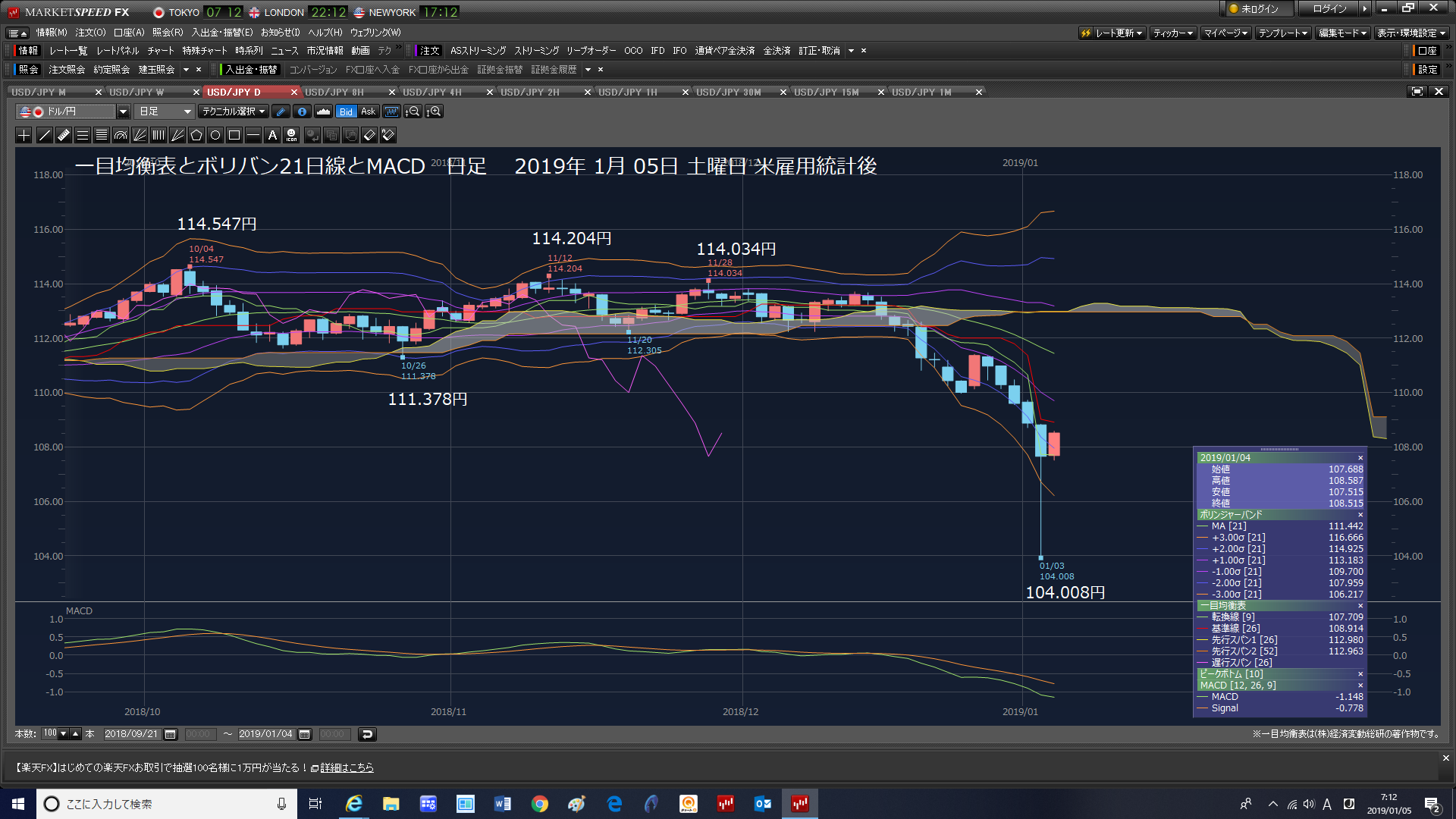This screenshot has height=819, width=1456.
Task: Click the erase-all drawings tool
Action: click(388, 135)
